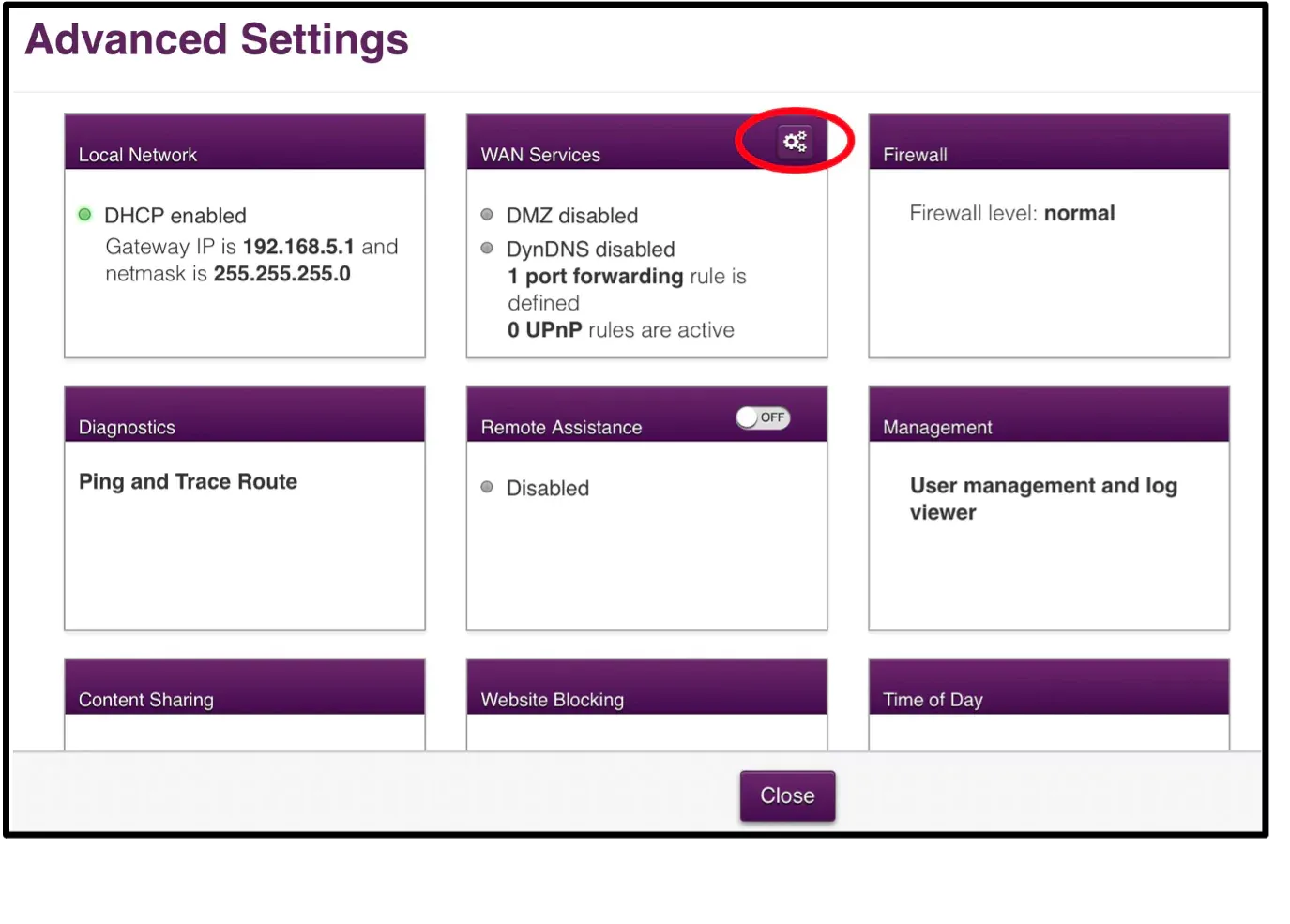Click the DynDNS disabled status dot

[487, 249]
